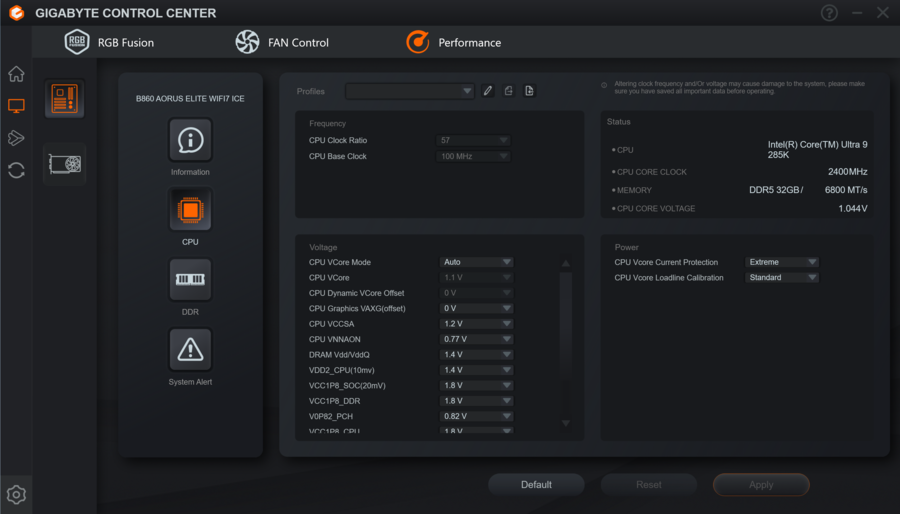
Task: Open the paper-plane sidebar icon
Action: [16, 138]
